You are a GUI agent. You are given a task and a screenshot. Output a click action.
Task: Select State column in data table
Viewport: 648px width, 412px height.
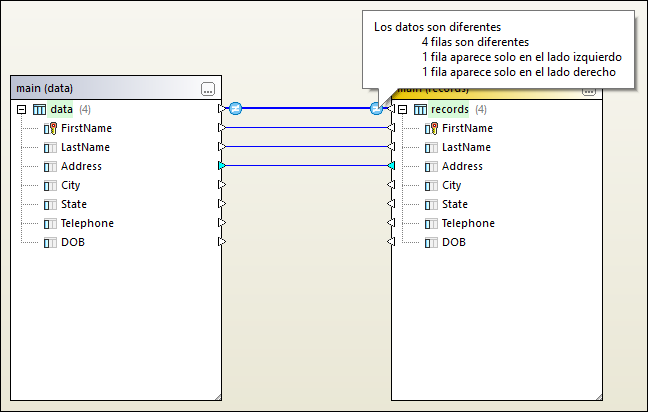click(74, 204)
